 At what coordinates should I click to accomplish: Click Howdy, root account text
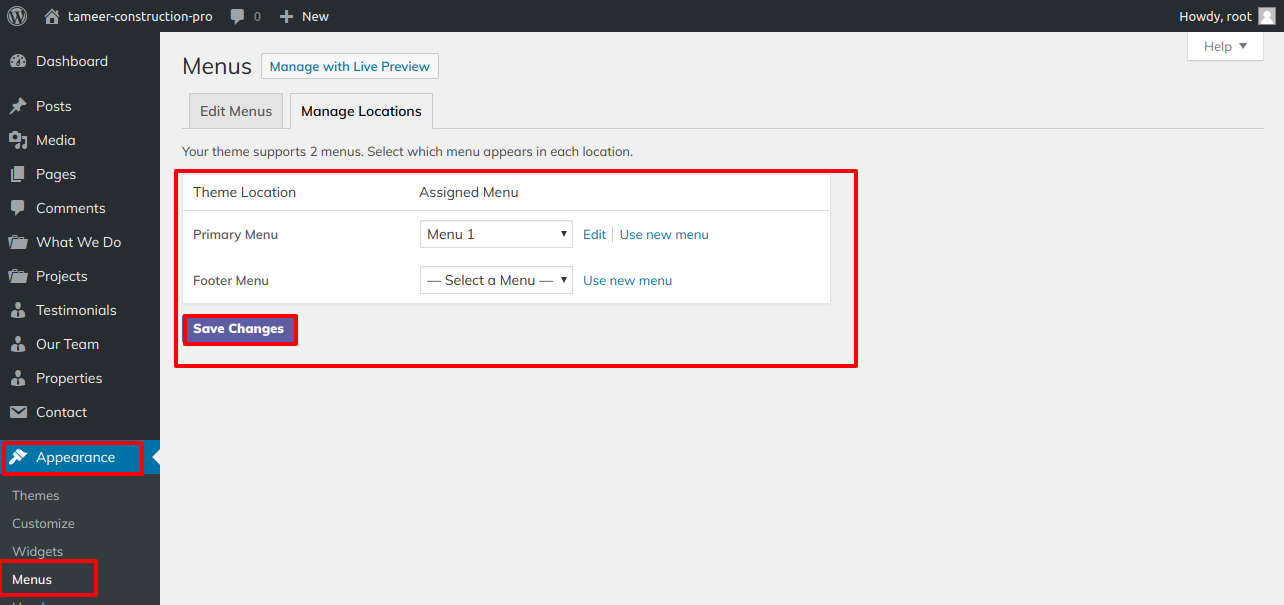tap(1215, 16)
